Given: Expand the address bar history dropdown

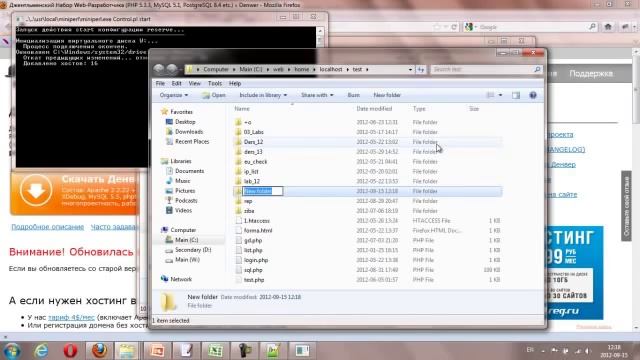Looking at the screenshot, I should pos(410,69).
